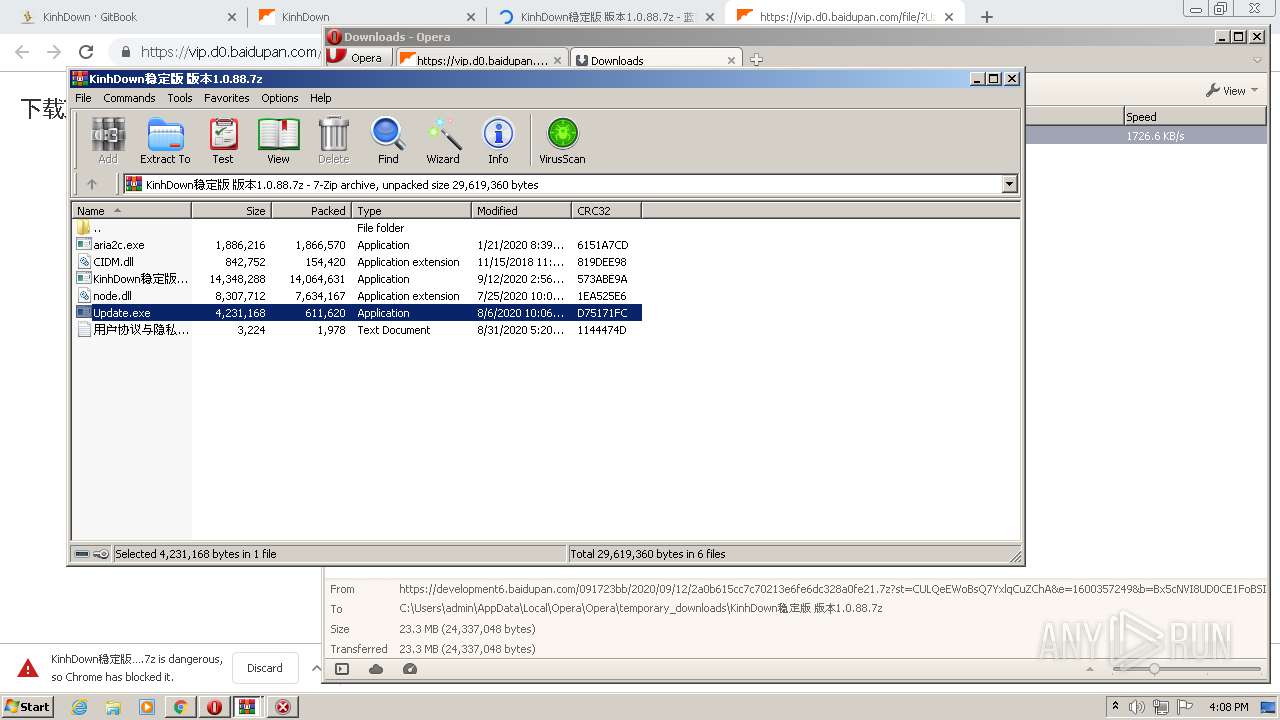This screenshot has width=1280, height=720.
Task: Click the Find magnifier icon
Action: click(x=388, y=140)
